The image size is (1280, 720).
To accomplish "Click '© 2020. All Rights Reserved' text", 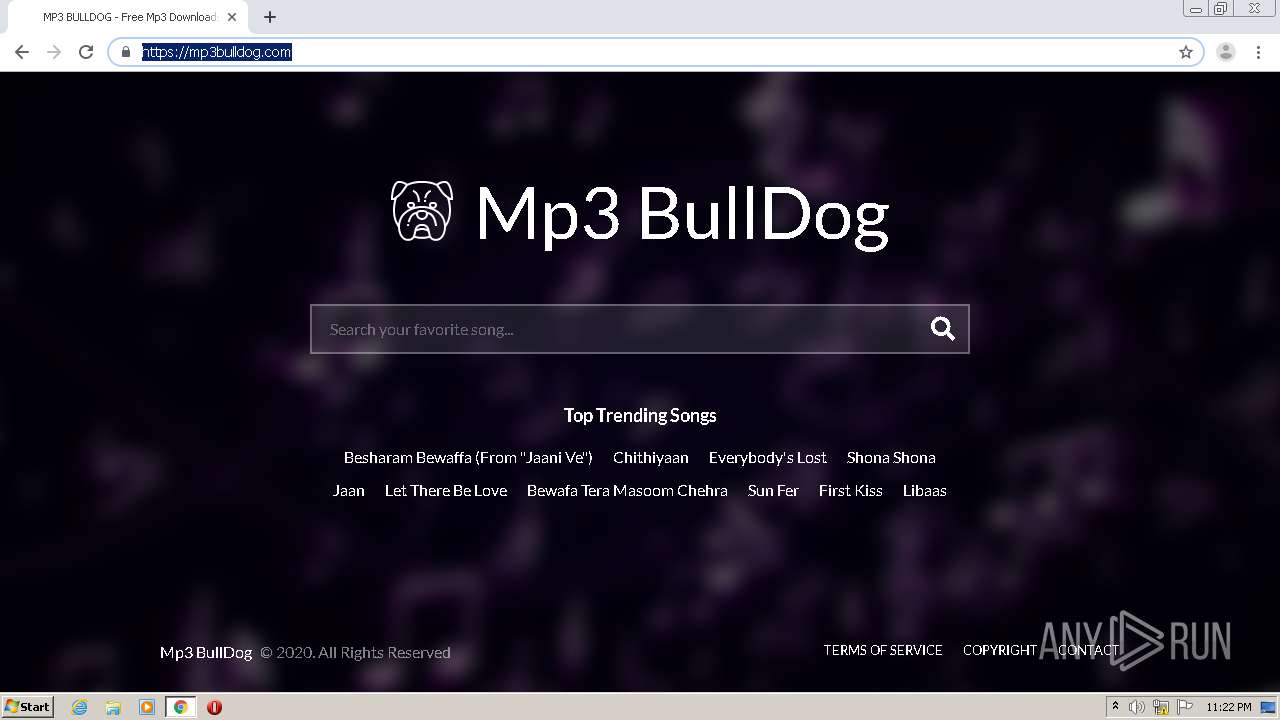I will [356, 652].
